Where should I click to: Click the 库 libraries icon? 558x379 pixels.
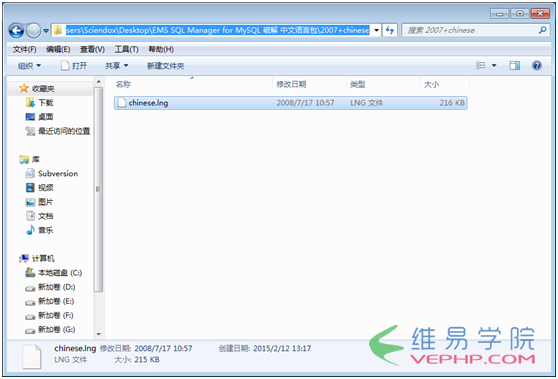[24, 159]
